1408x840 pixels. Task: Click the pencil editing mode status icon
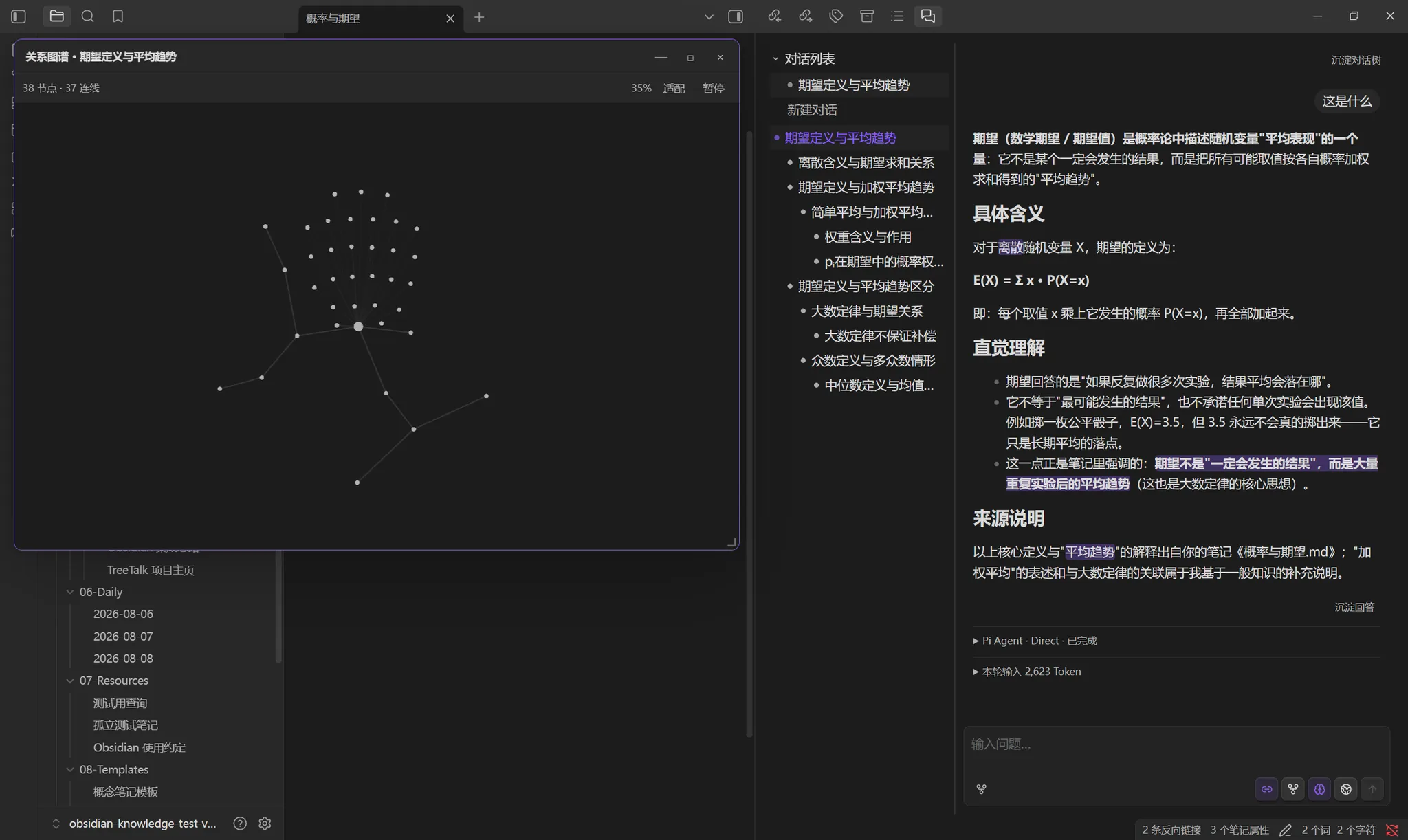pyautogui.click(x=1286, y=830)
